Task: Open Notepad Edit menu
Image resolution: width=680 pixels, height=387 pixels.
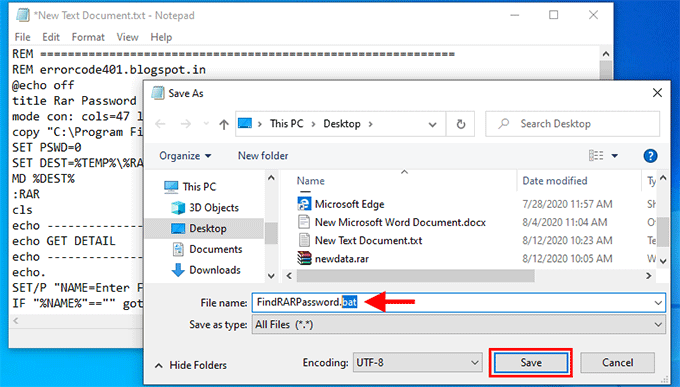Action: coord(51,37)
